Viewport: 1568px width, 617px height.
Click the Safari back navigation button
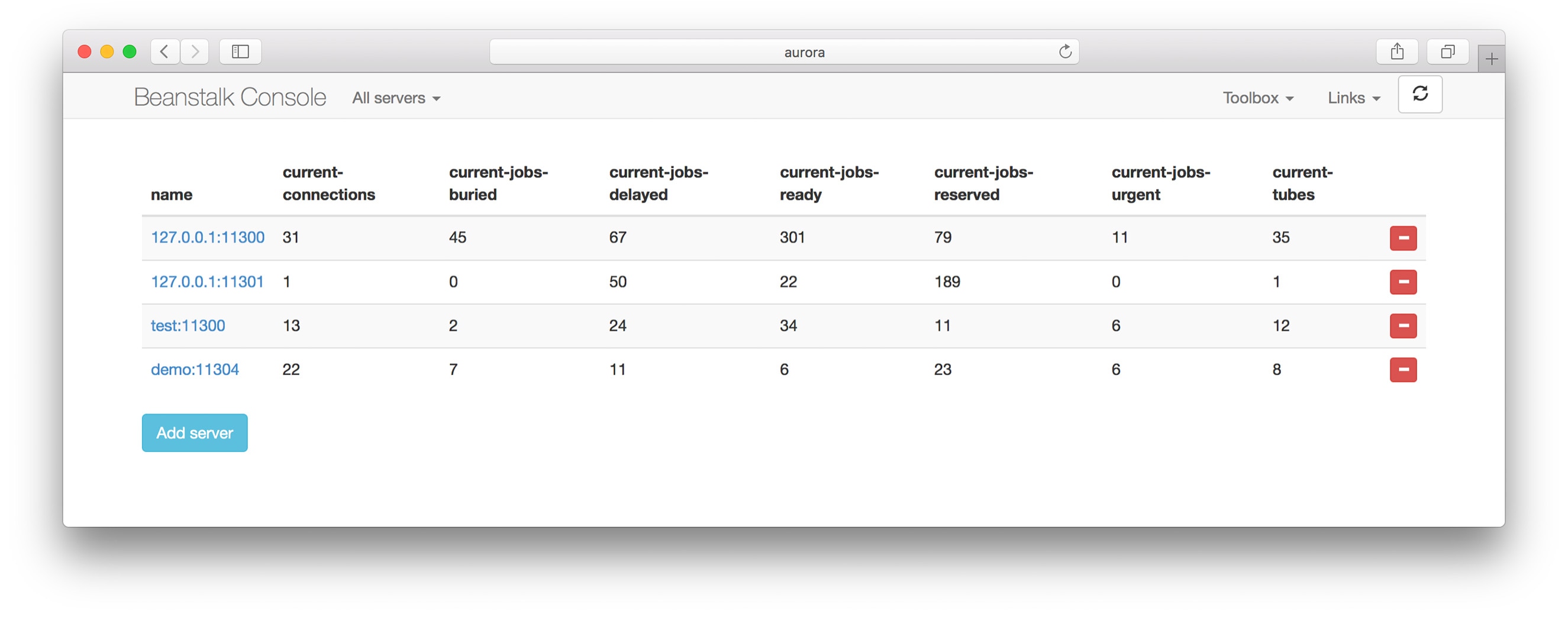click(164, 51)
